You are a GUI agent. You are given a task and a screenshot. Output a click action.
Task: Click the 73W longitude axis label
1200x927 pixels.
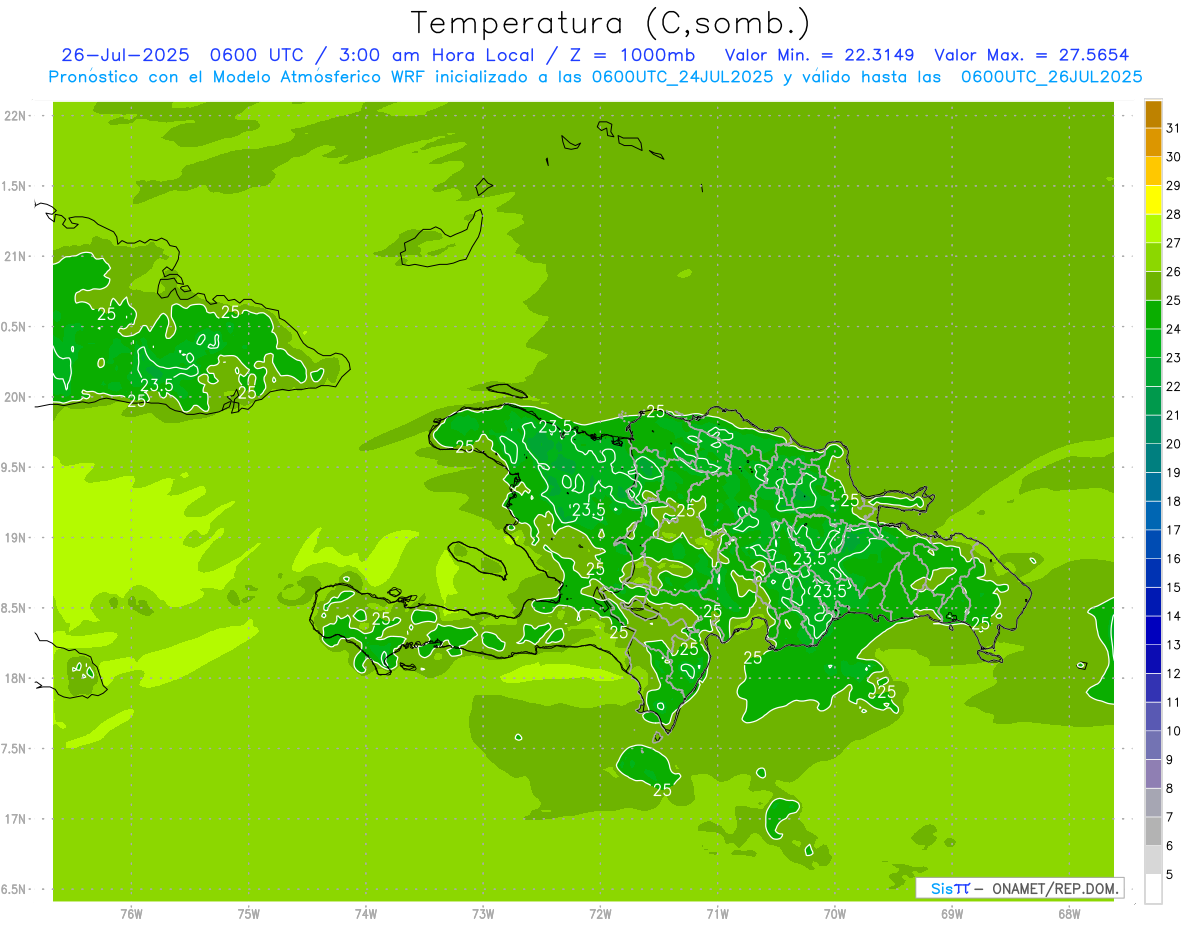(483, 914)
